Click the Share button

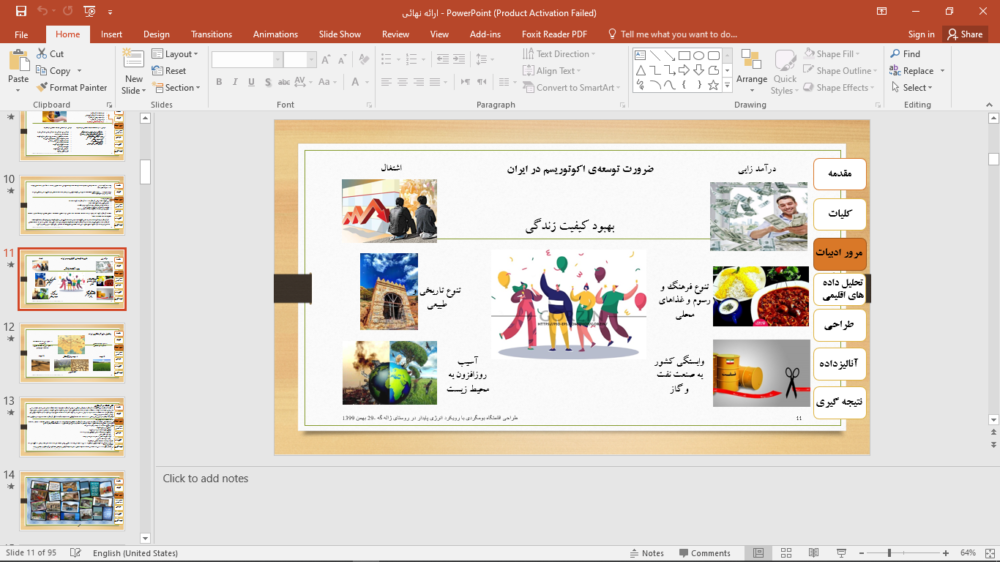(x=965, y=34)
